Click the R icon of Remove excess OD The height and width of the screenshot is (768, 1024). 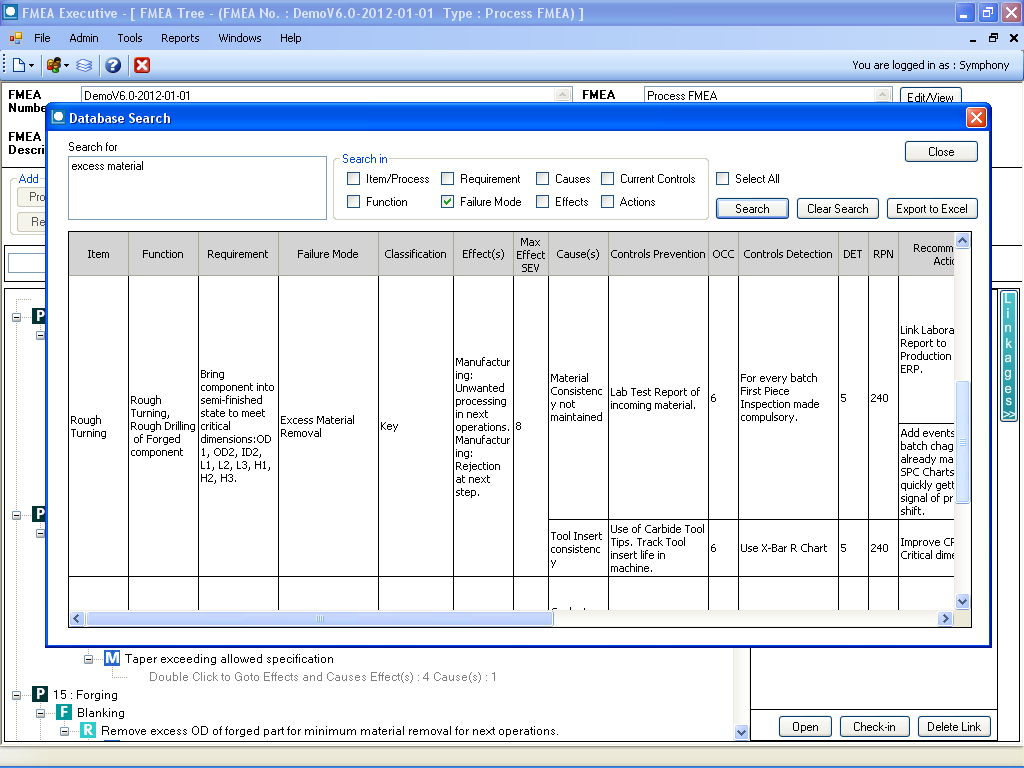click(x=88, y=730)
